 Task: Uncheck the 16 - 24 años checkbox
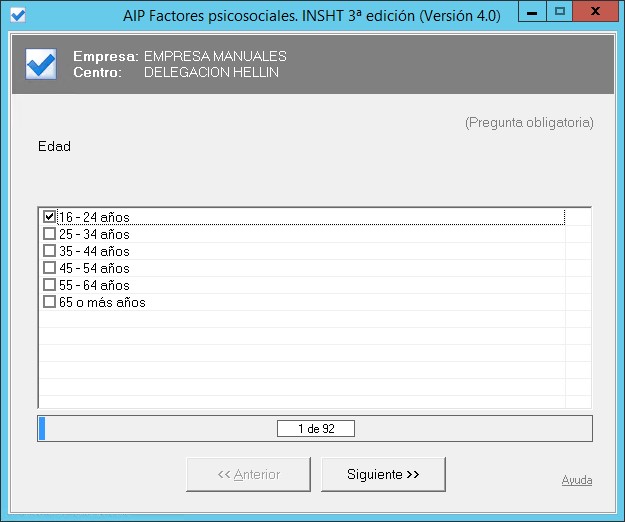[x=49, y=217]
